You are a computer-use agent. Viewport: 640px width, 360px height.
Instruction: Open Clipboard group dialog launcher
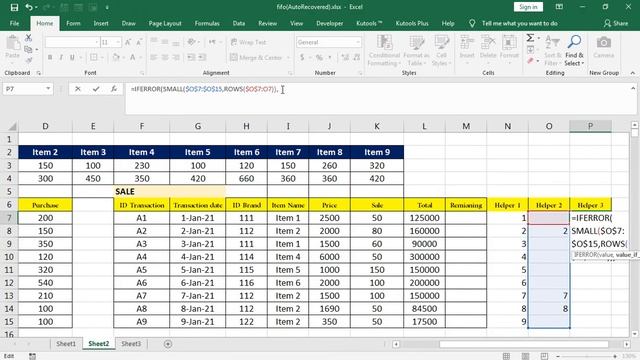39,73
